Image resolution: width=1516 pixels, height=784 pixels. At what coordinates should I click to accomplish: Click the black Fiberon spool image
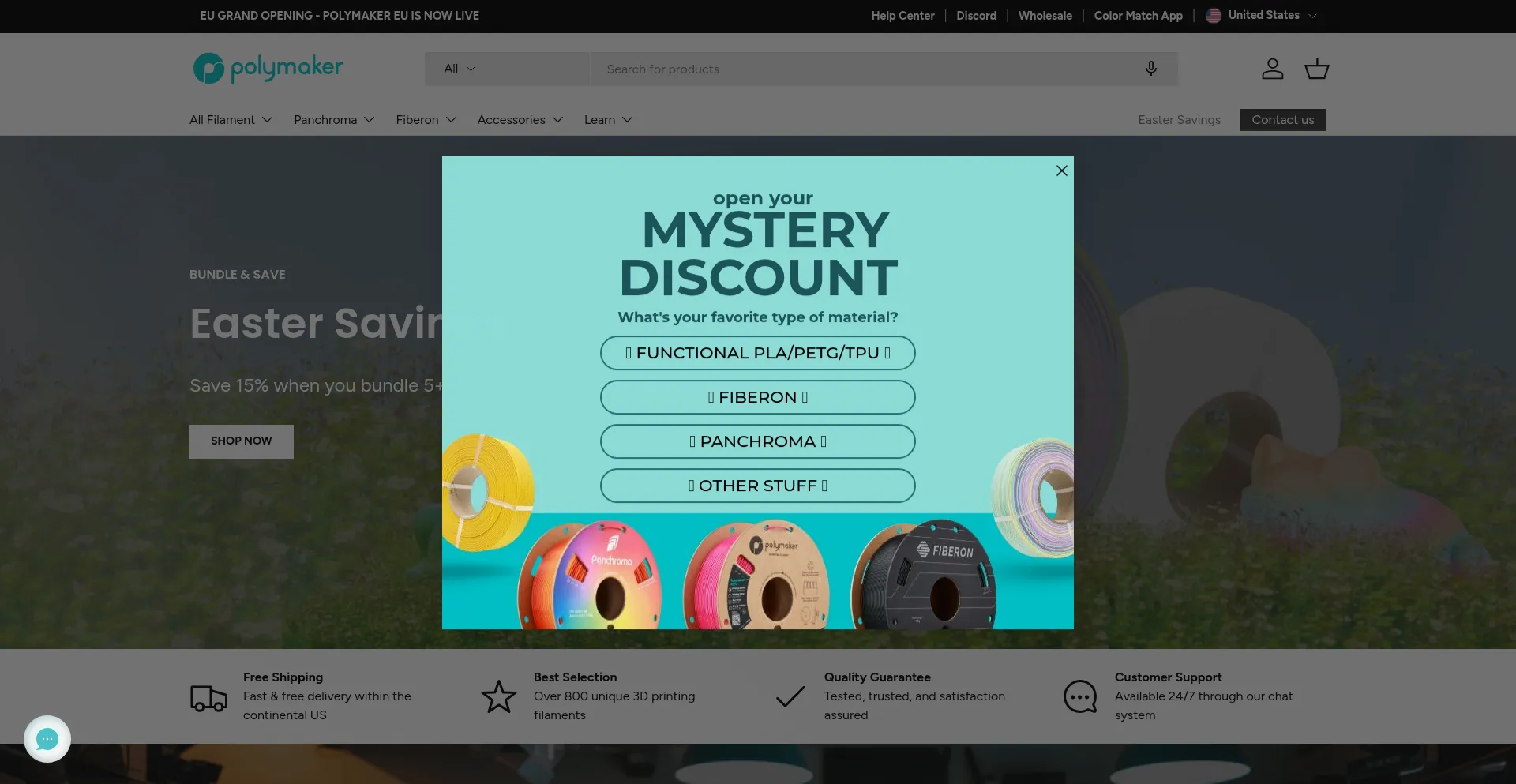pos(923,576)
